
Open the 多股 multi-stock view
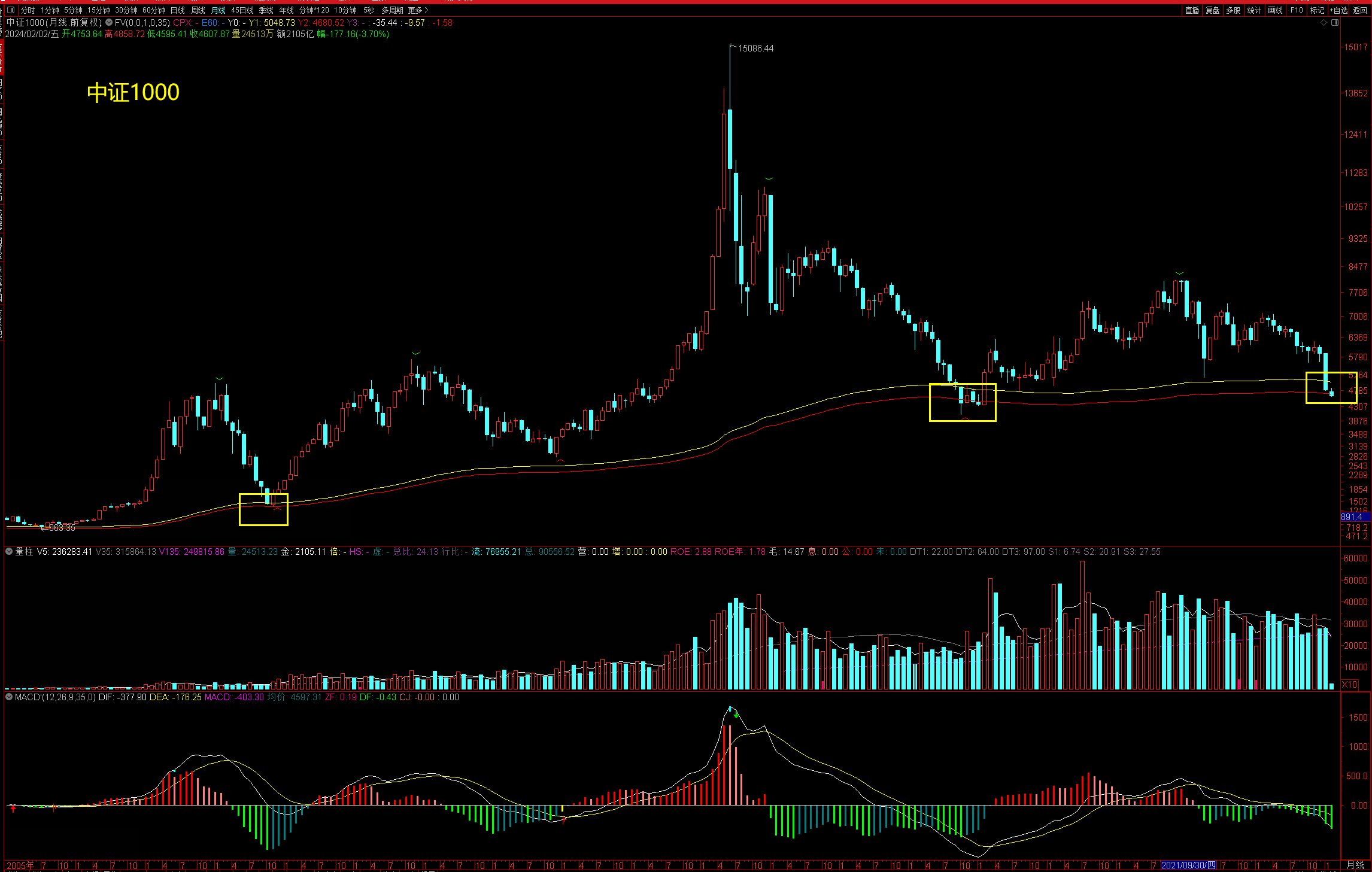coord(1233,10)
